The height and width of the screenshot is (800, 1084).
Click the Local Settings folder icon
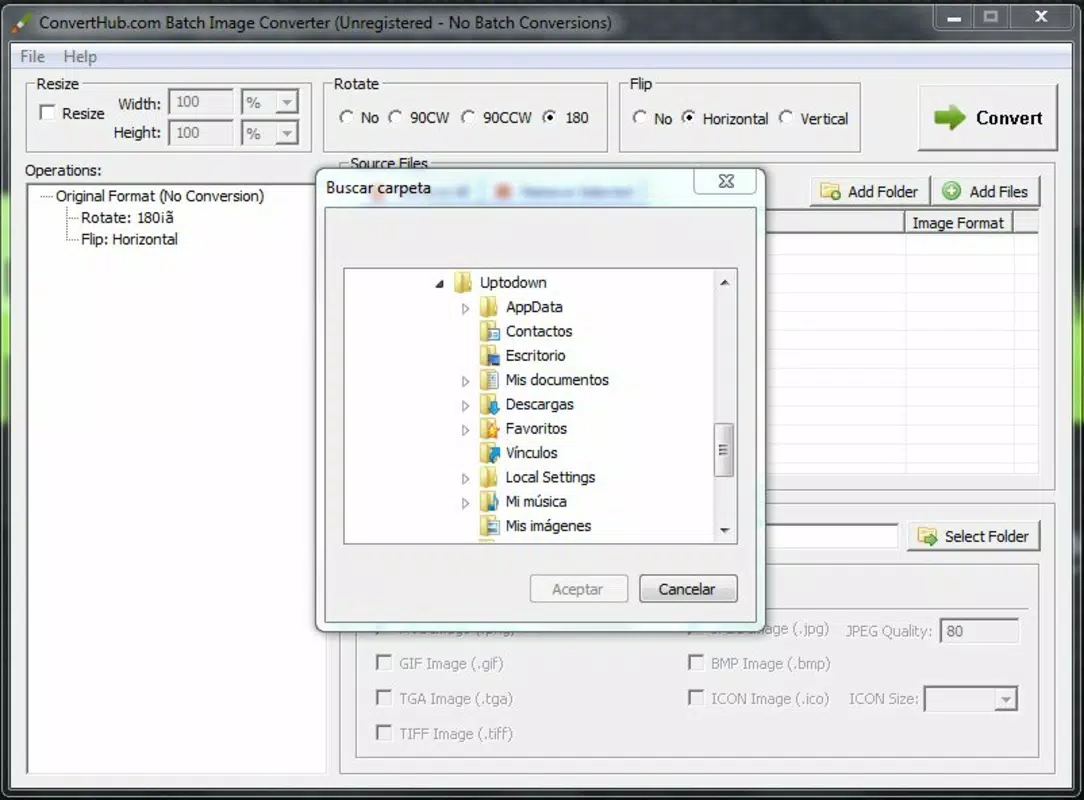click(488, 477)
